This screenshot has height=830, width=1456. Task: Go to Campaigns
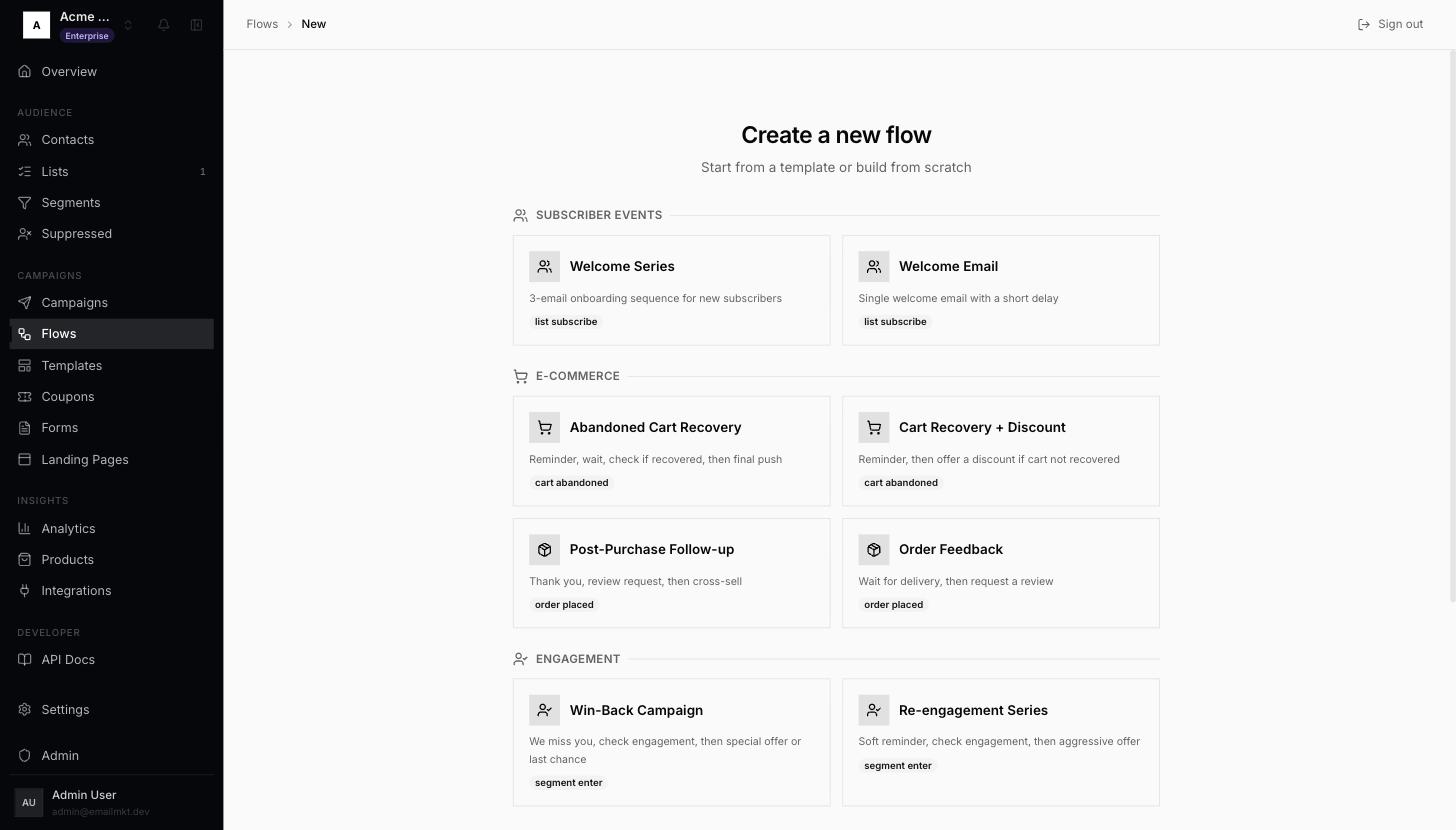point(112,303)
